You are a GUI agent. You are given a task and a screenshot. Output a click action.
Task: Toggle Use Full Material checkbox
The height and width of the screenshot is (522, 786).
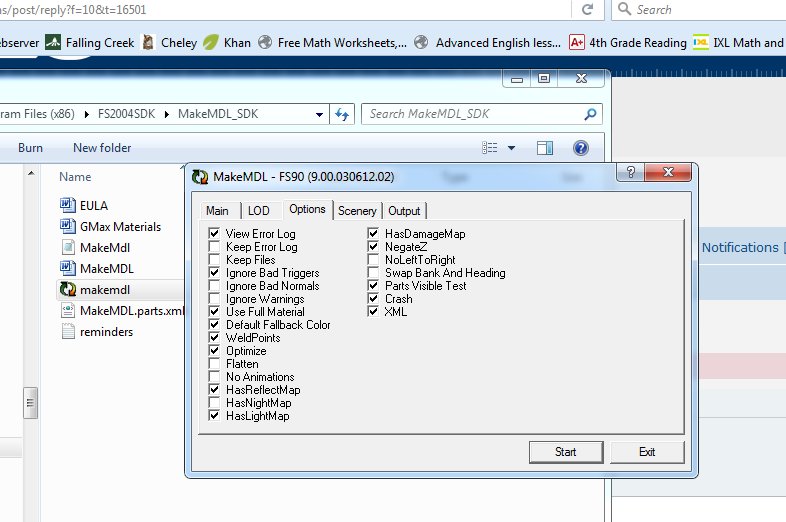click(214, 311)
